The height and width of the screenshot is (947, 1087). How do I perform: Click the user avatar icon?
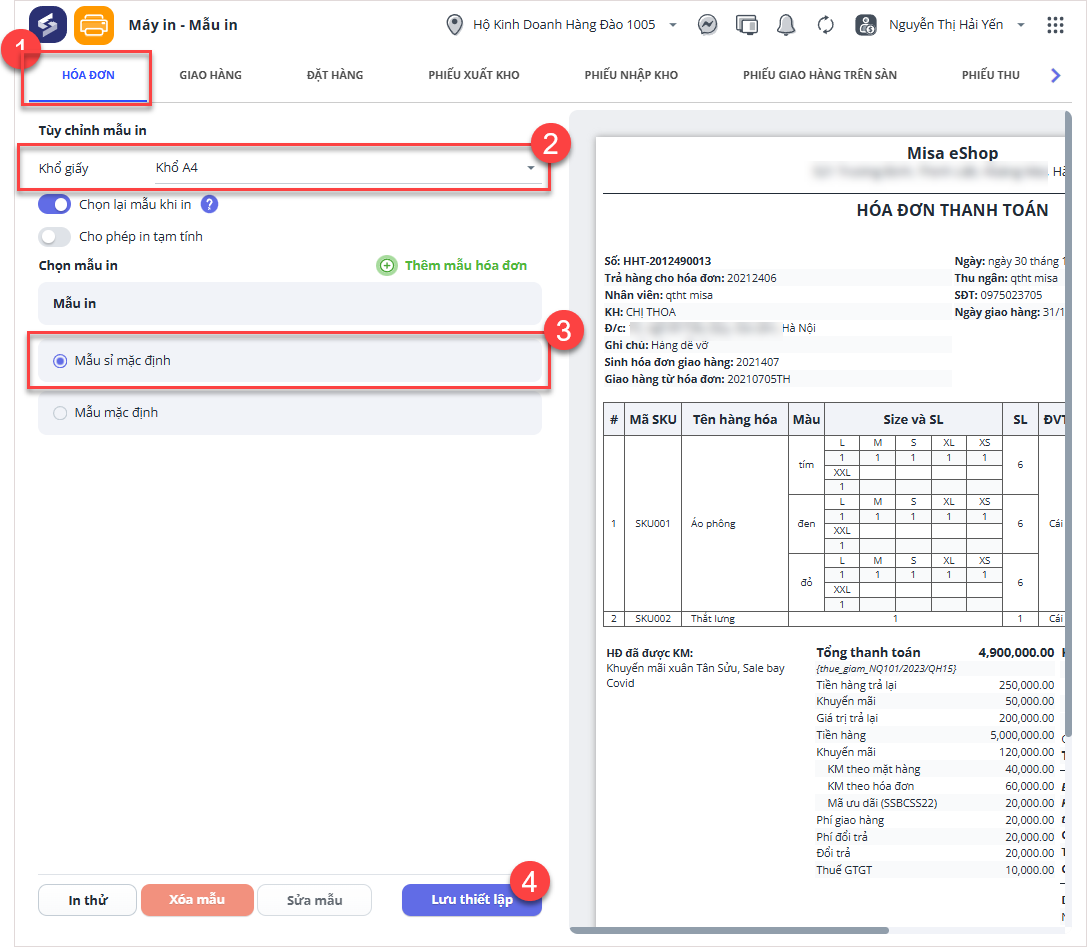point(865,25)
